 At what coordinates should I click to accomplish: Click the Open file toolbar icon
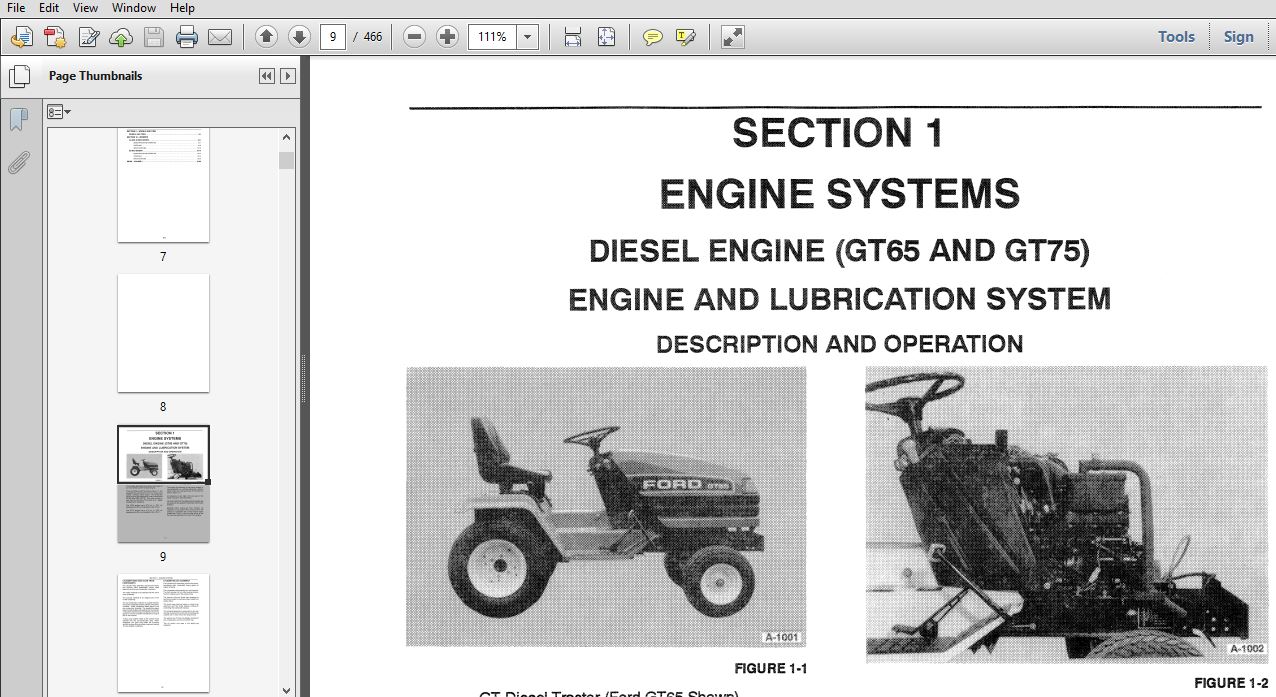22,38
